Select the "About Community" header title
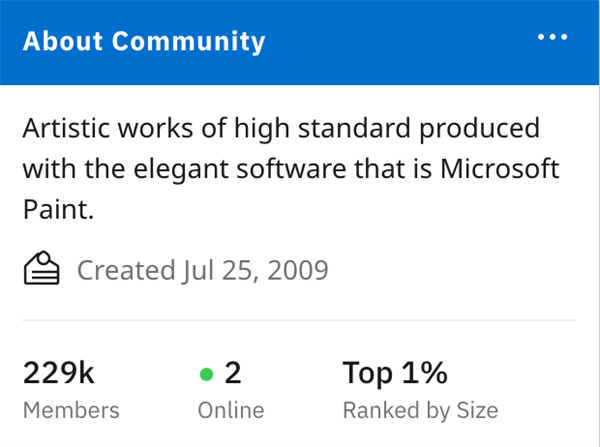Screen dimensions: 600x447 coord(144,42)
